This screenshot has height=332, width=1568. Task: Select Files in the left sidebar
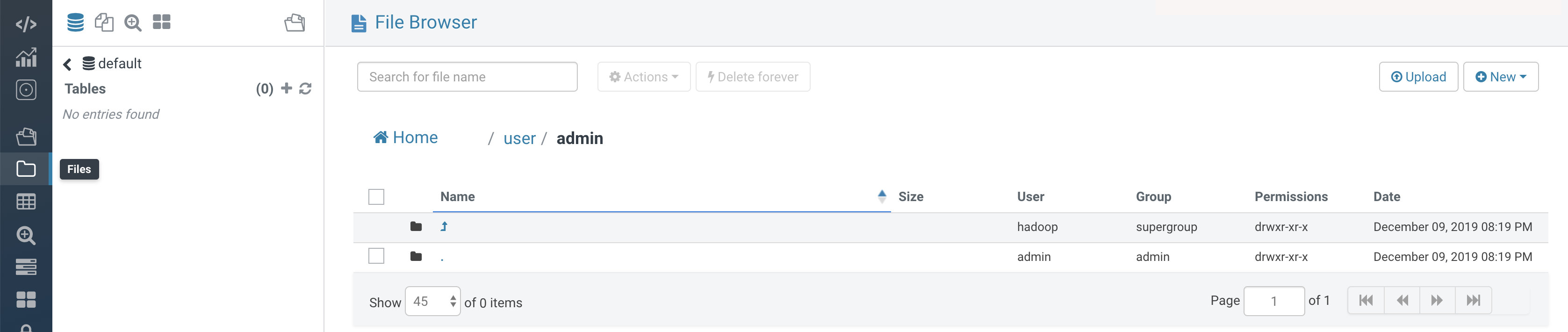click(26, 169)
